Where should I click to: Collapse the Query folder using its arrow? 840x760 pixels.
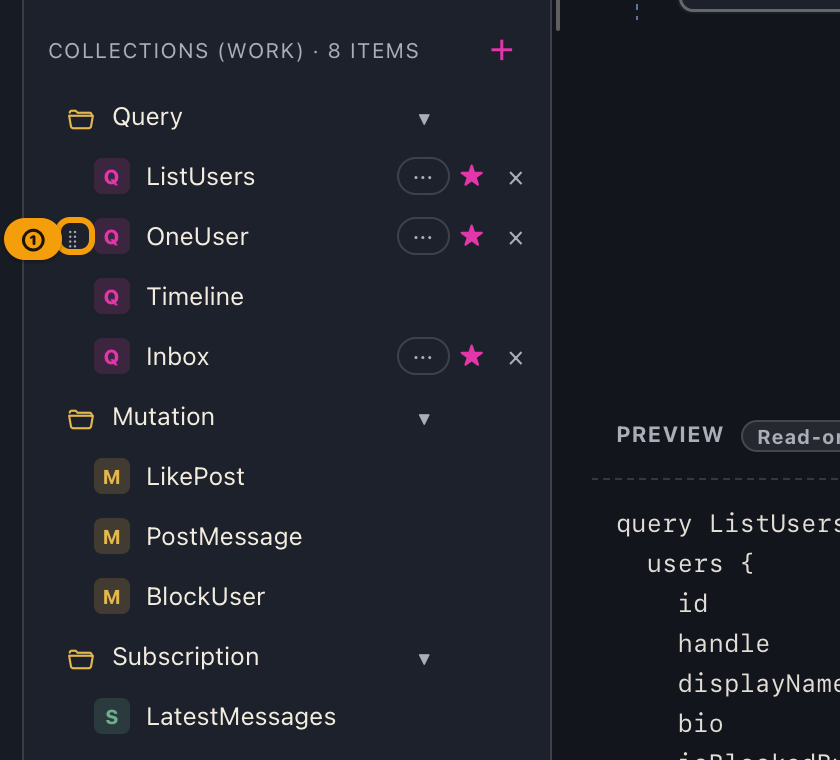[424, 119]
